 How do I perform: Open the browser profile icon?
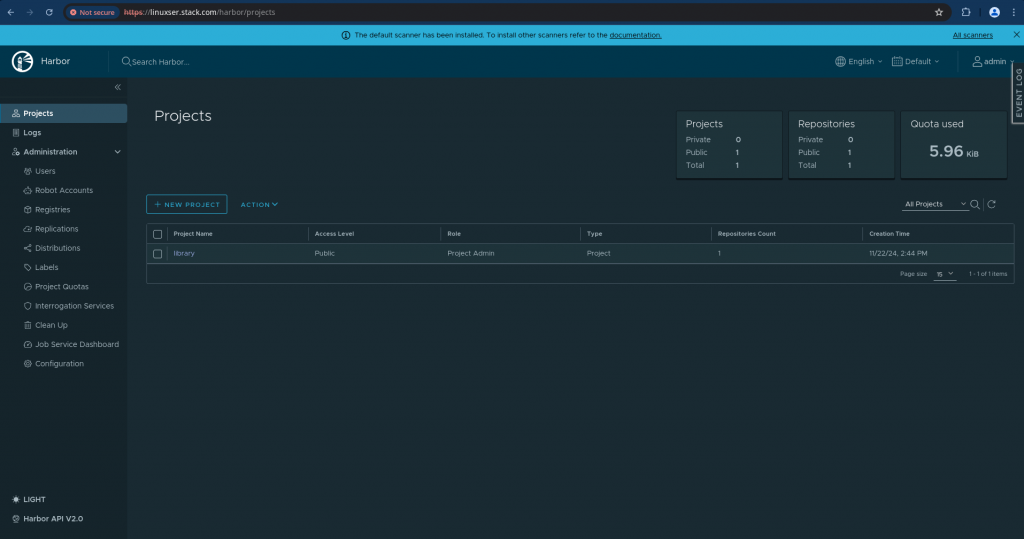click(995, 12)
